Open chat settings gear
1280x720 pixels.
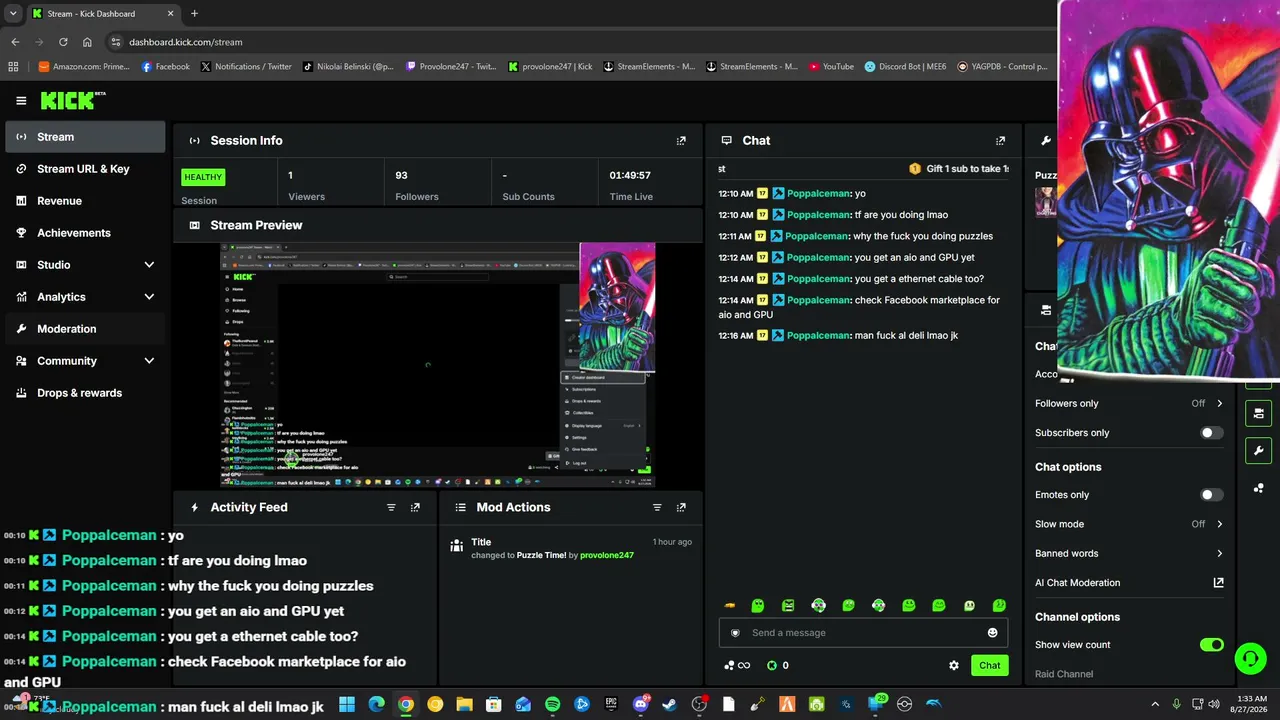pos(954,666)
